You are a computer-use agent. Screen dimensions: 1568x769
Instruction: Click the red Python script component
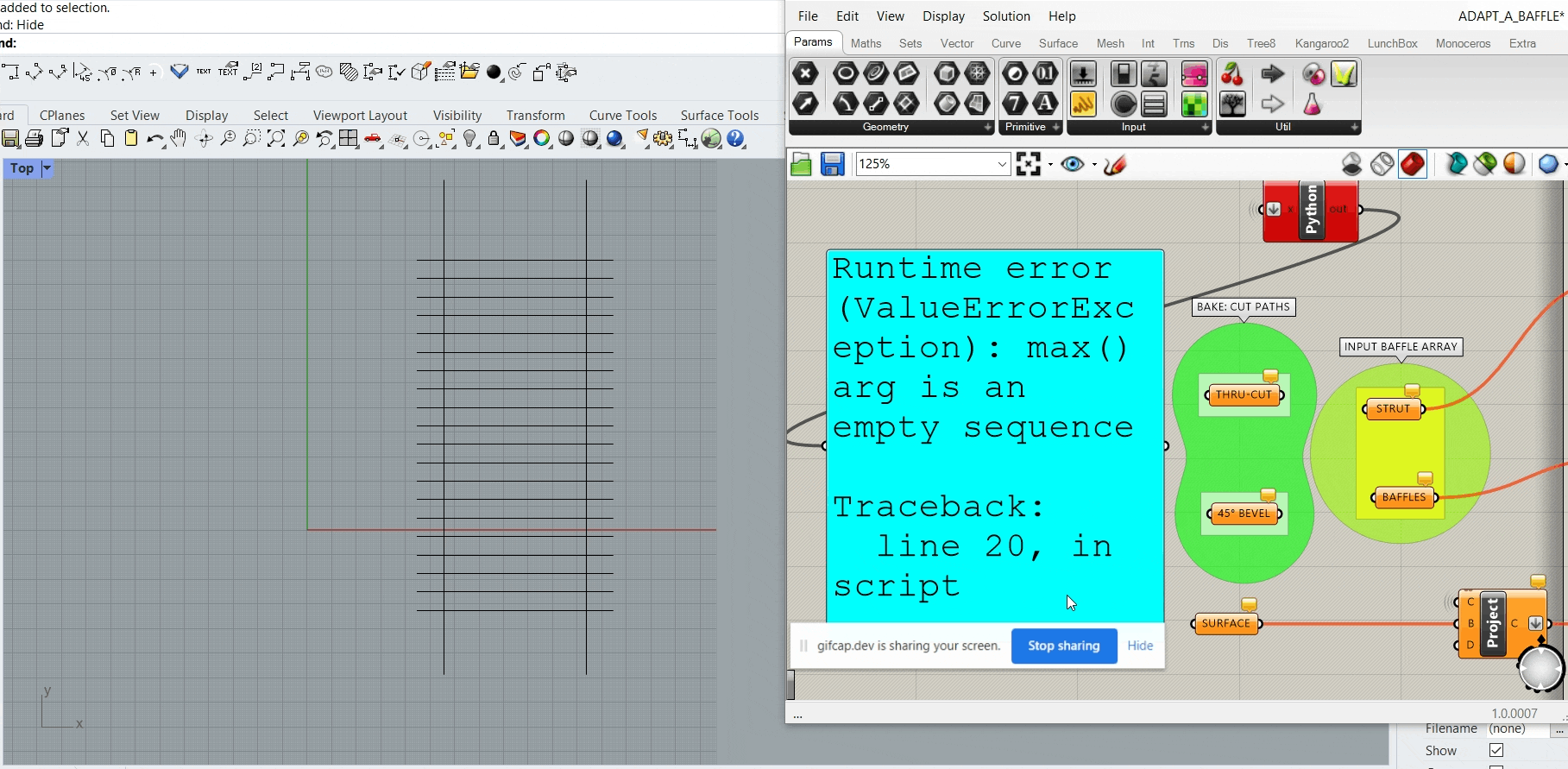[1311, 210]
